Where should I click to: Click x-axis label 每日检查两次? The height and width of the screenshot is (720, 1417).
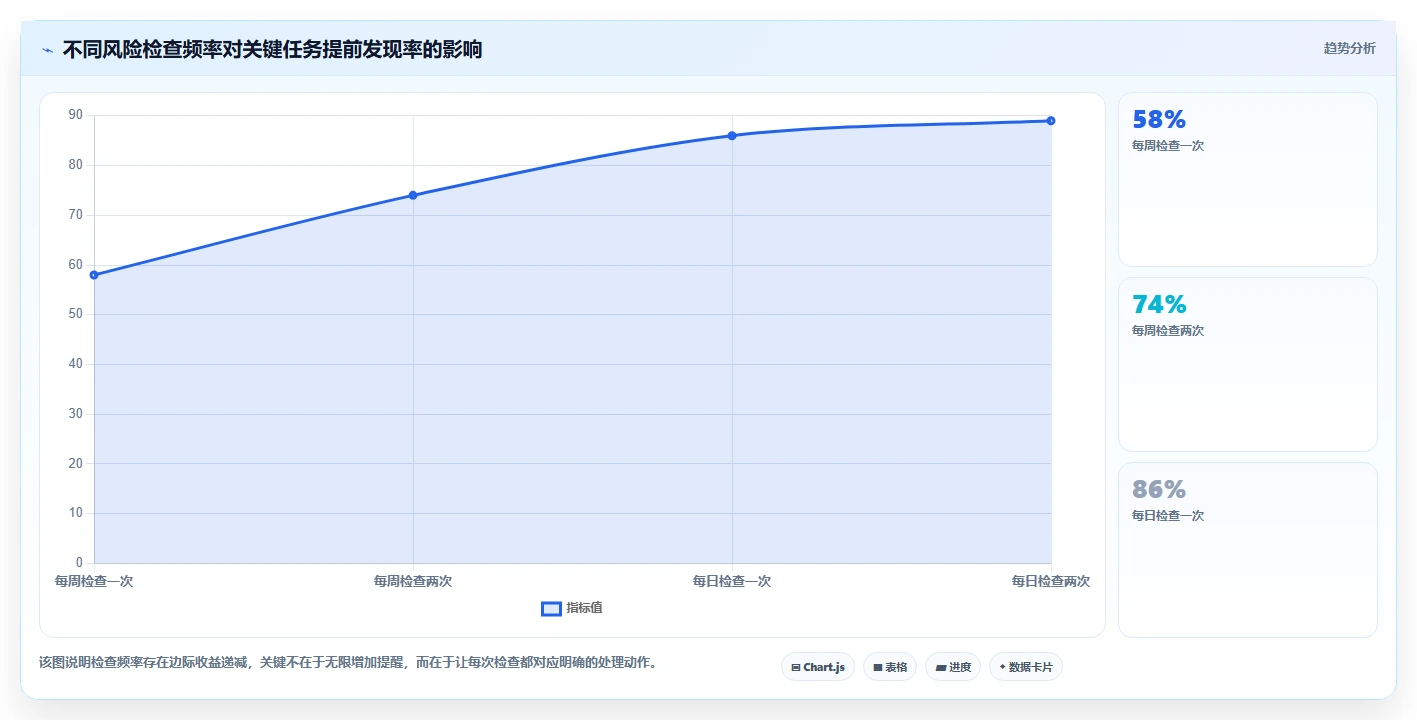tap(1051, 581)
